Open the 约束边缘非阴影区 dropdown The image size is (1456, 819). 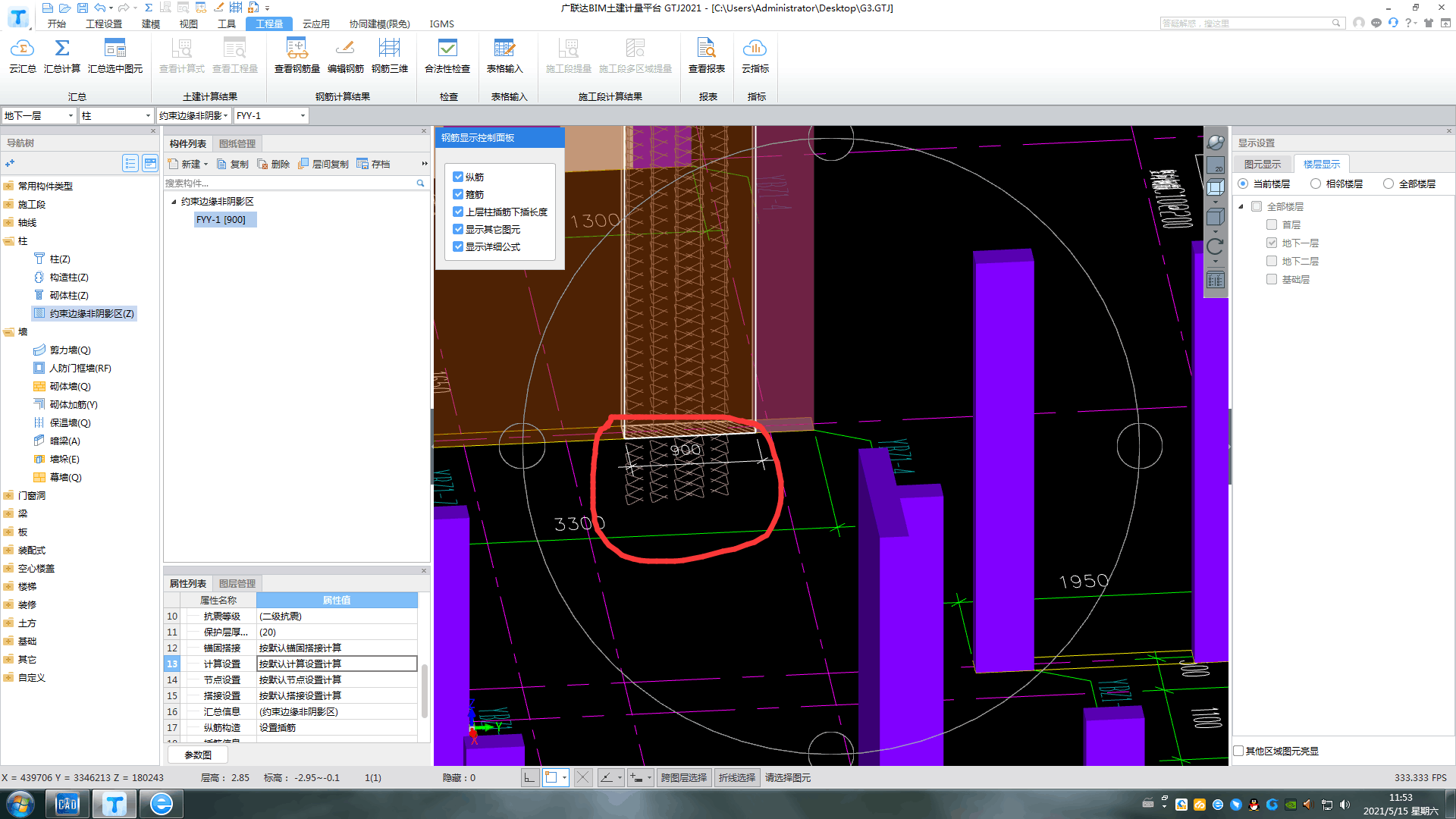[x=226, y=115]
